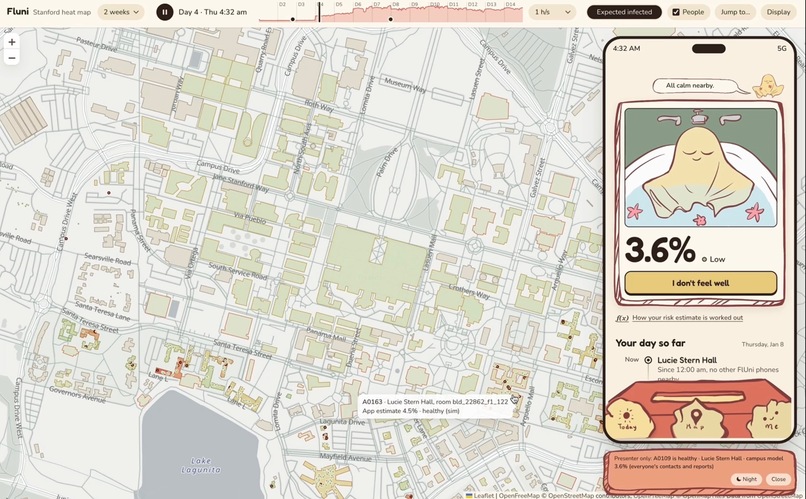The width and height of the screenshot is (806, 499).
Task: Click the Crothers Way street label
Action: tap(469, 291)
